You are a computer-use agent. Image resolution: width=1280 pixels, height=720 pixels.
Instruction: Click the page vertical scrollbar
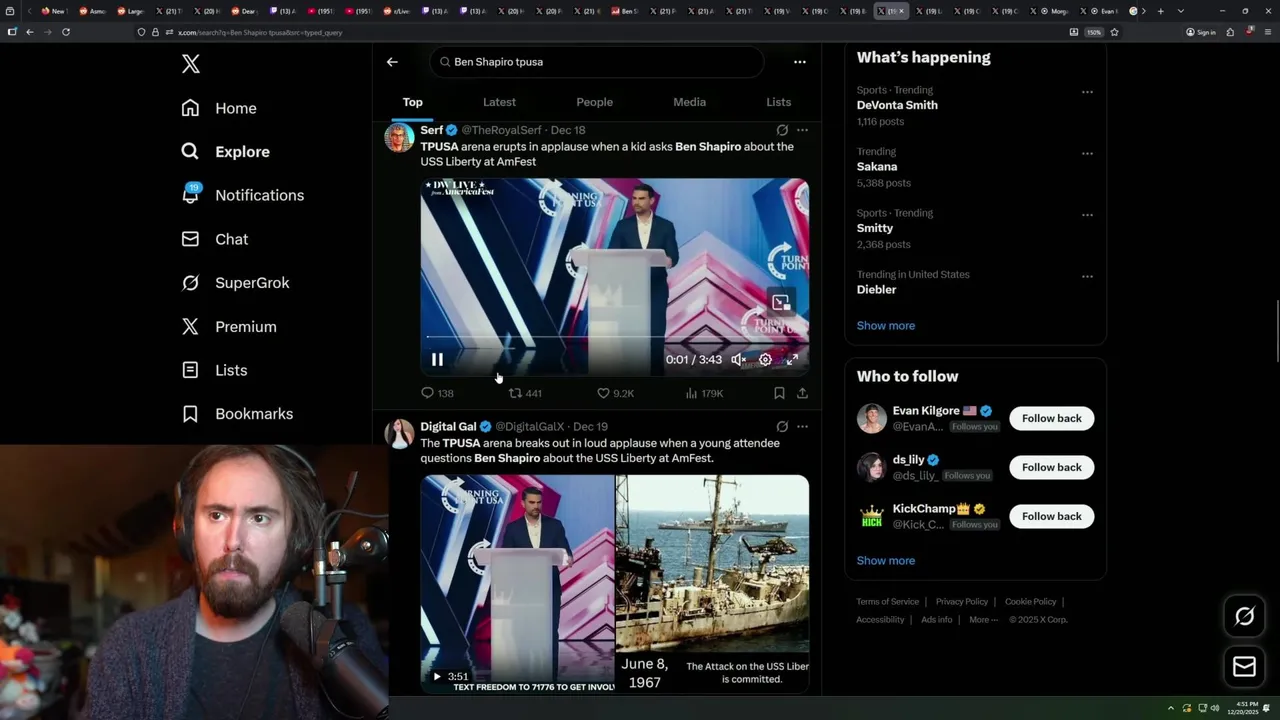pos(1276,330)
